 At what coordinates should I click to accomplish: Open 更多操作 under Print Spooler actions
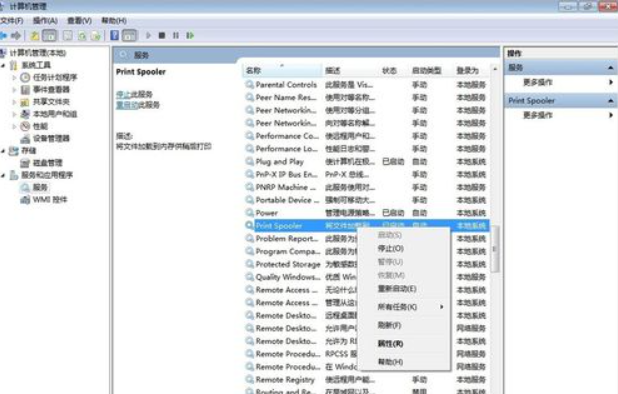tap(538, 115)
